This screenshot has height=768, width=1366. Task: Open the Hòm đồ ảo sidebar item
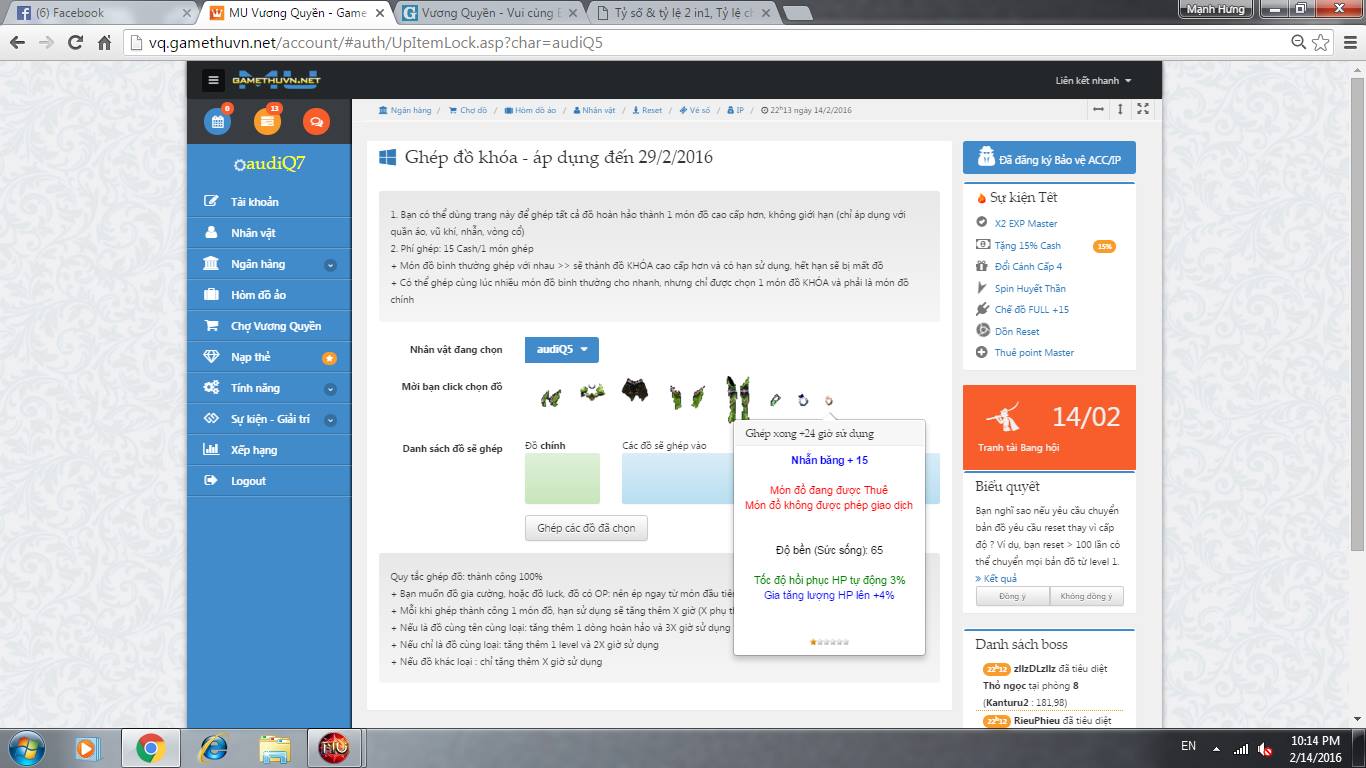click(269, 295)
